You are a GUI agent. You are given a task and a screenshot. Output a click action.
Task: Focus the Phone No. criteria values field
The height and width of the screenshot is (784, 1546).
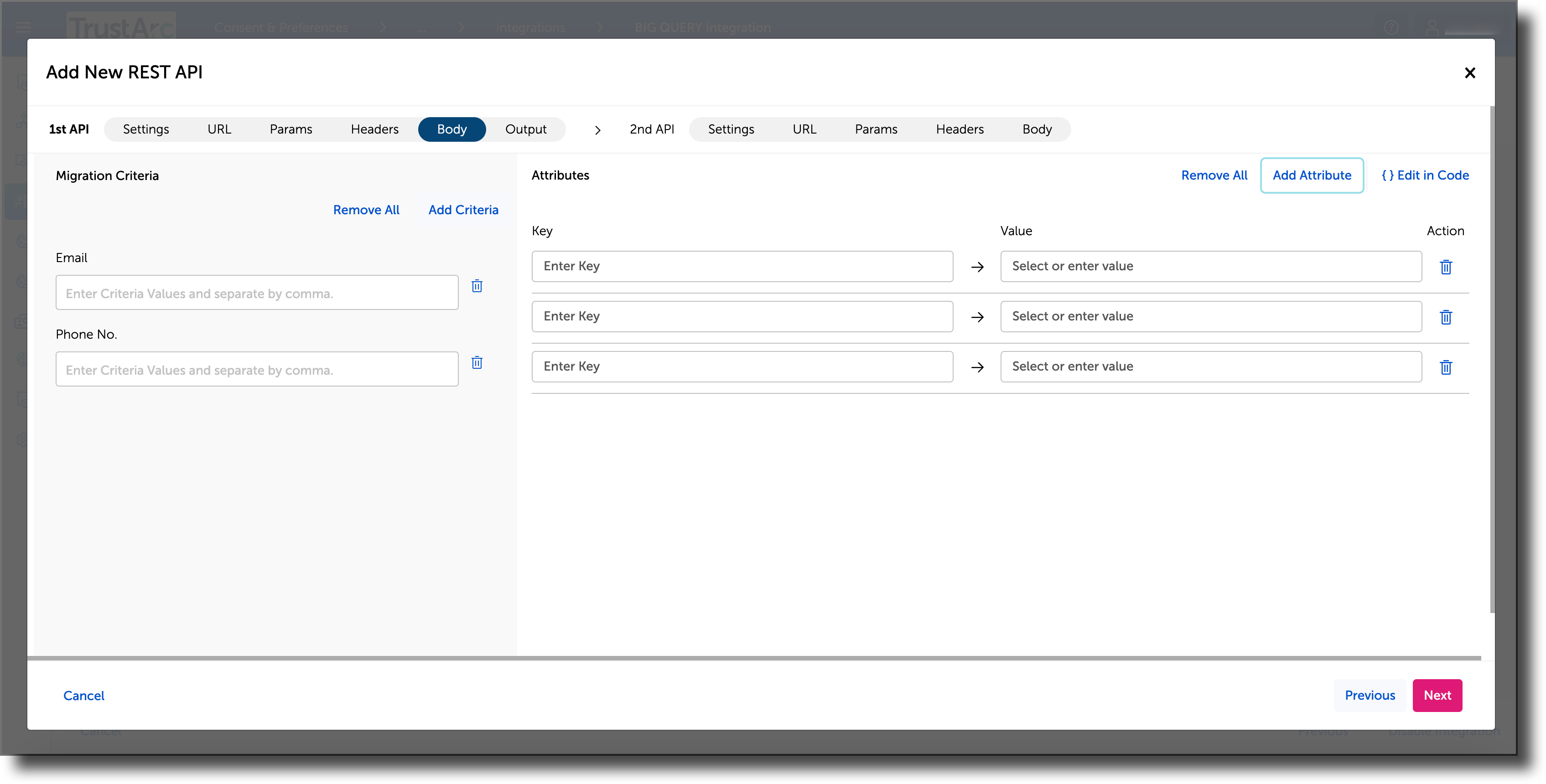click(x=257, y=370)
